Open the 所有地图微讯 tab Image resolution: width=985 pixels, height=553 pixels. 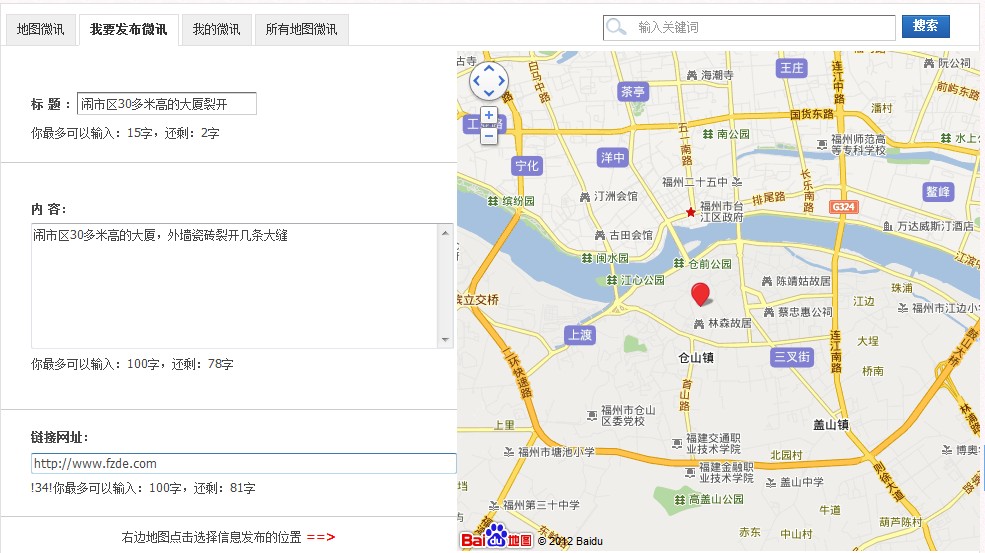(x=302, y=30)
